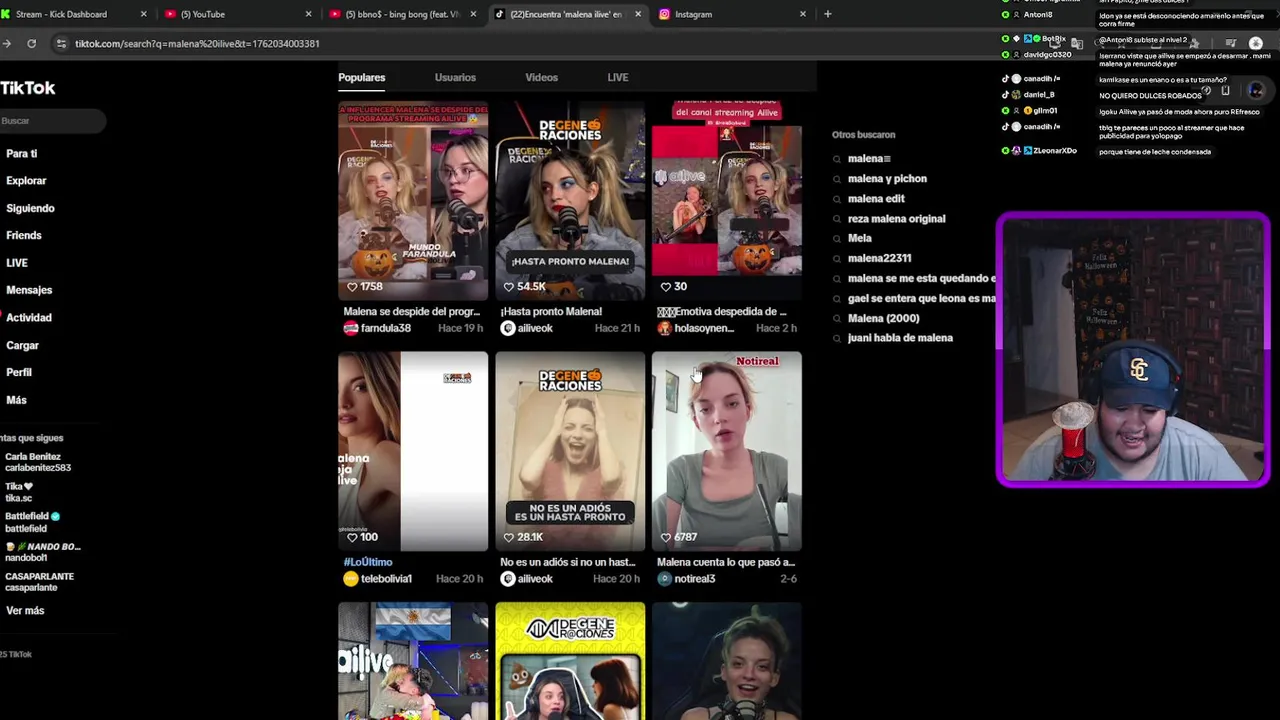This screenshot has height=720, width=1280.
Task: Expand followed accounts with Ver más
Action: (25, 611)
